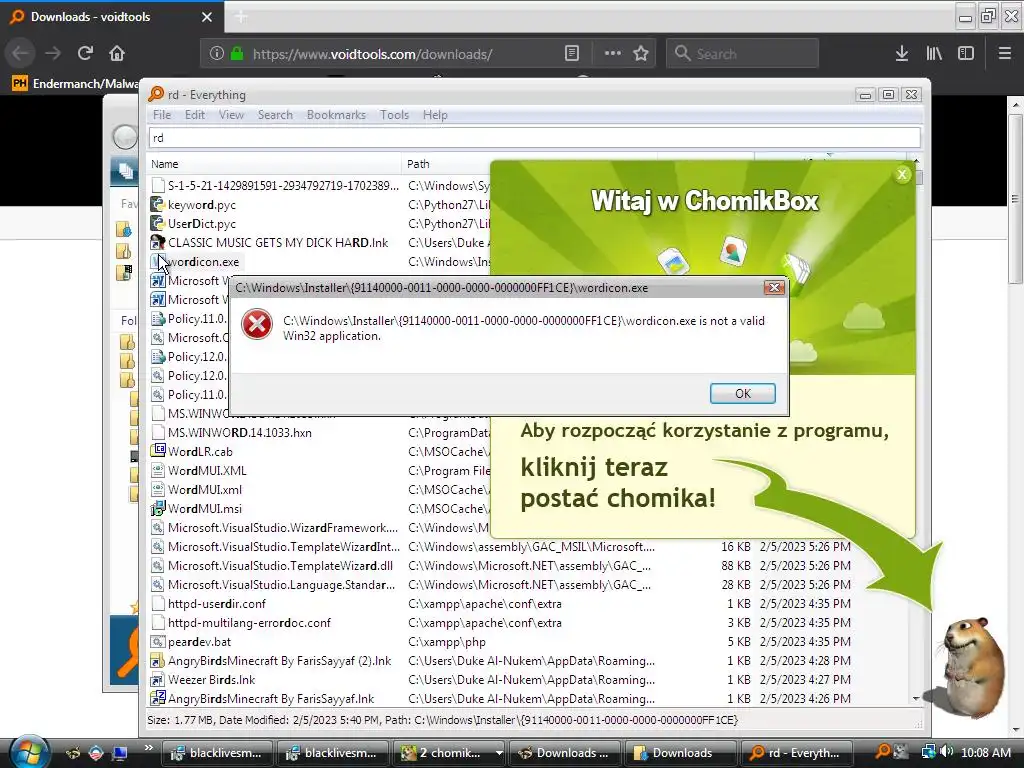
Task: Open the Search menu in Everything
Action: coord(275,115)
